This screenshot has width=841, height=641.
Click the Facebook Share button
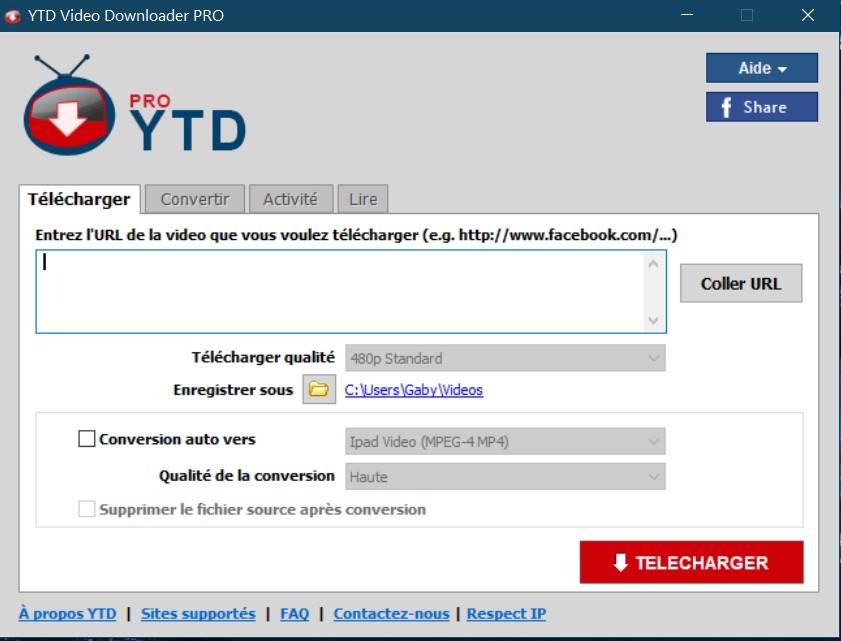[761, 107]
